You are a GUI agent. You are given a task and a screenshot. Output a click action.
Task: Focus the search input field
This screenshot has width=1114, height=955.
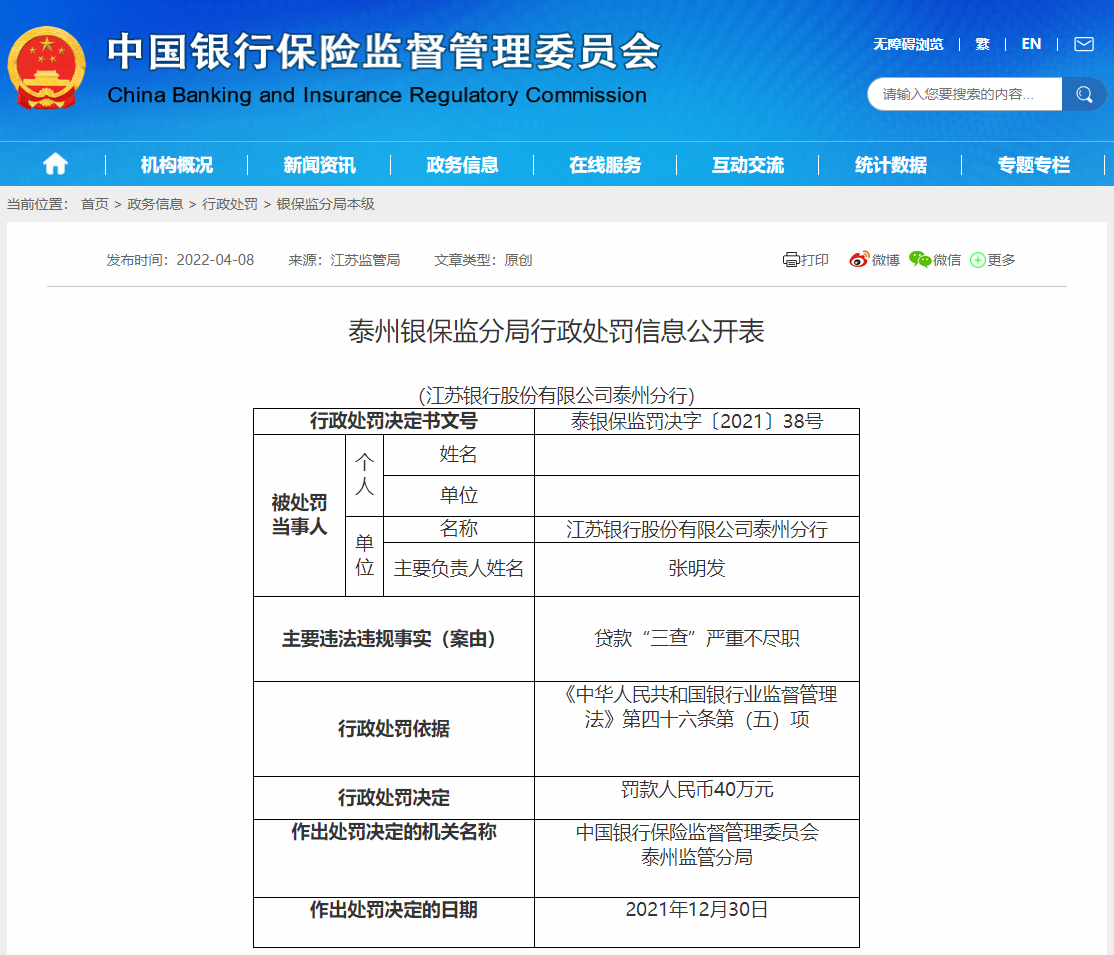pyautogui.click(x=964, y=94)
